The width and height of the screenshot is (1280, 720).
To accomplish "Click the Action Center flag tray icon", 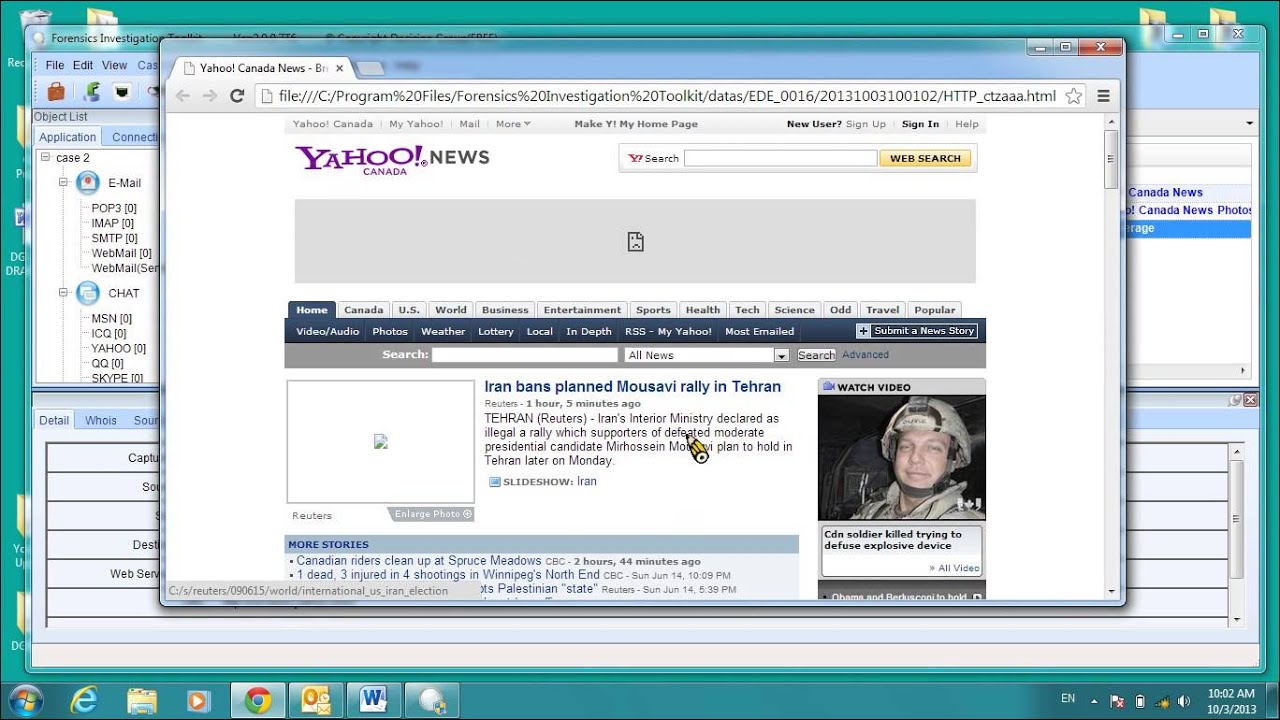I will (1117, 701).
